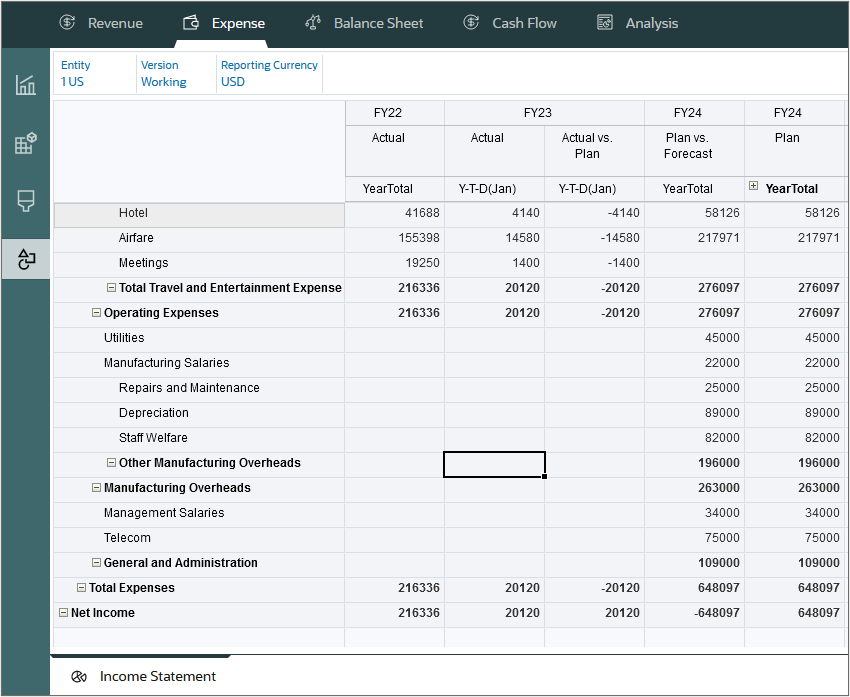Collapse the Operating Expenses row
This screenshot has height=697, width=850.
pyautogui.click(x=96, y=313)
